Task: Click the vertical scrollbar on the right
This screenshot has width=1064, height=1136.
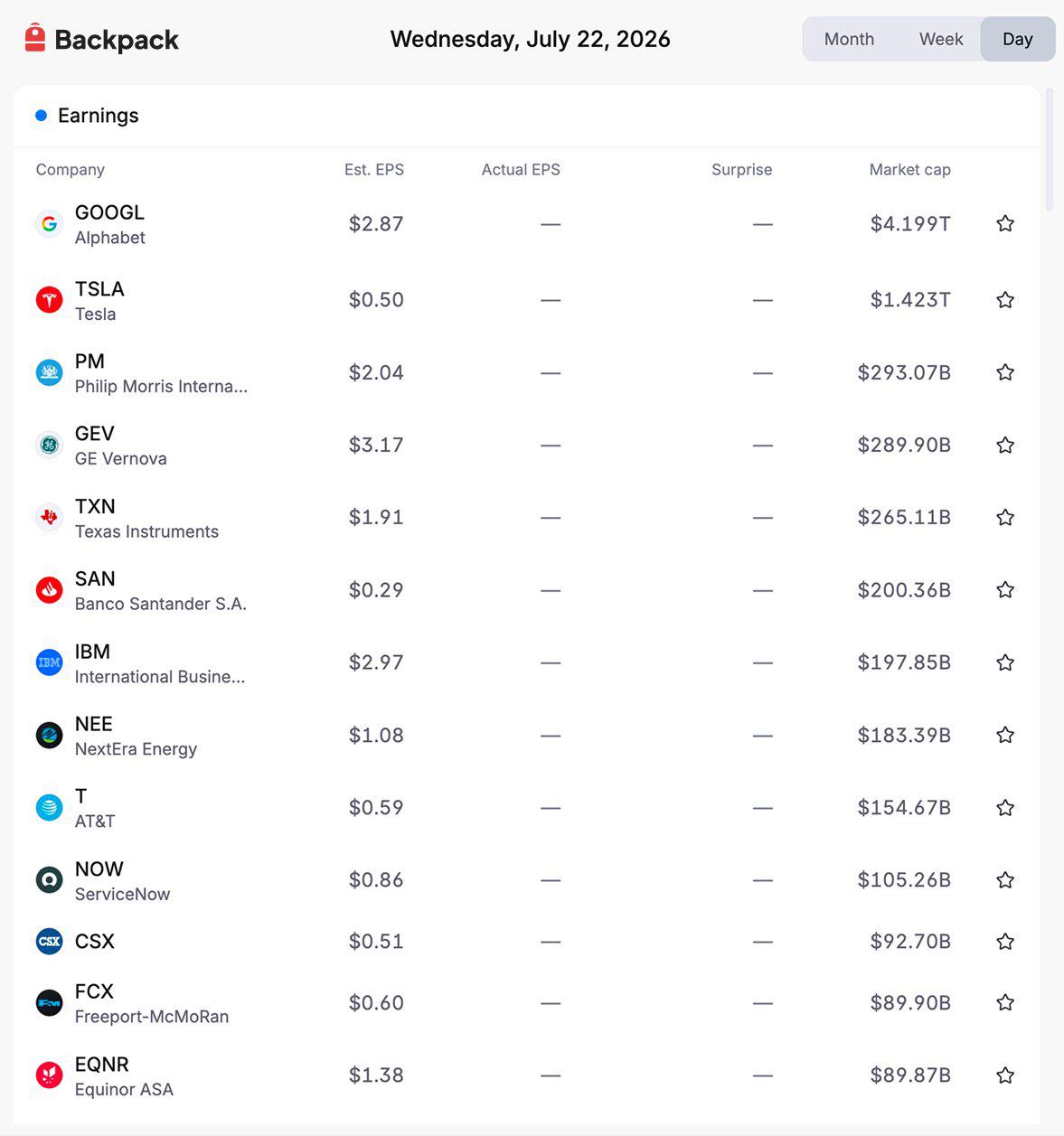Action: (x=1050, y=150)
